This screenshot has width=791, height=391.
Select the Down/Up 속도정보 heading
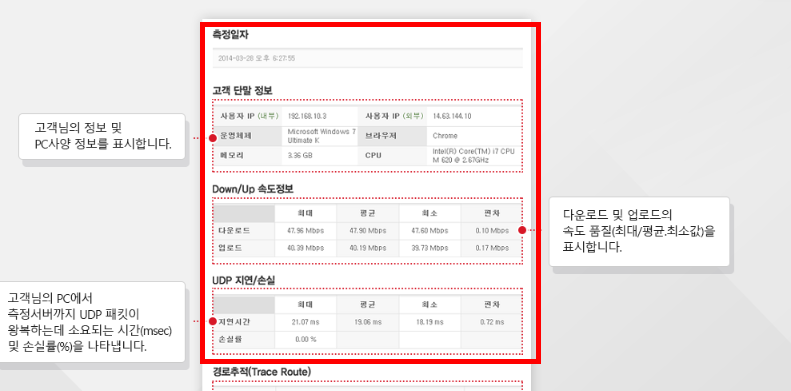253,189
